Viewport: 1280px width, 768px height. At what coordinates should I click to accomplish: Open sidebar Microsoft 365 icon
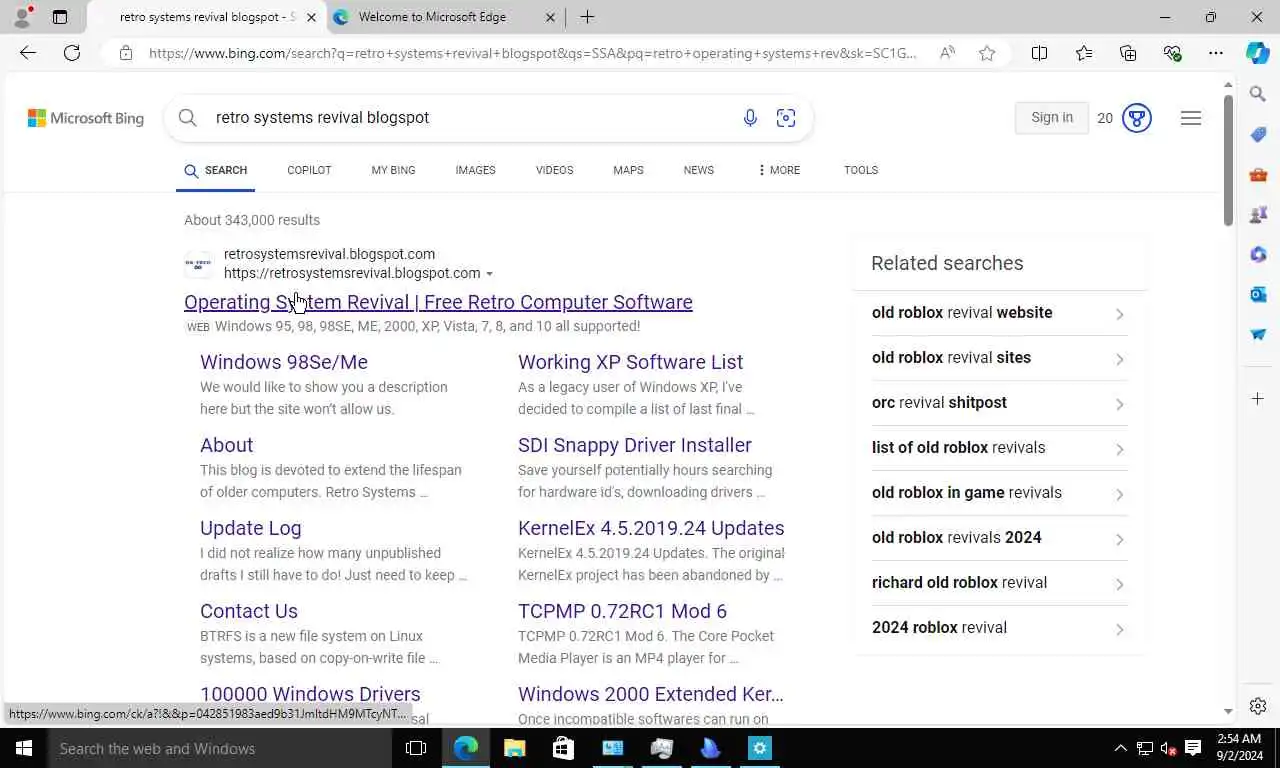[x=1258, y=254]
